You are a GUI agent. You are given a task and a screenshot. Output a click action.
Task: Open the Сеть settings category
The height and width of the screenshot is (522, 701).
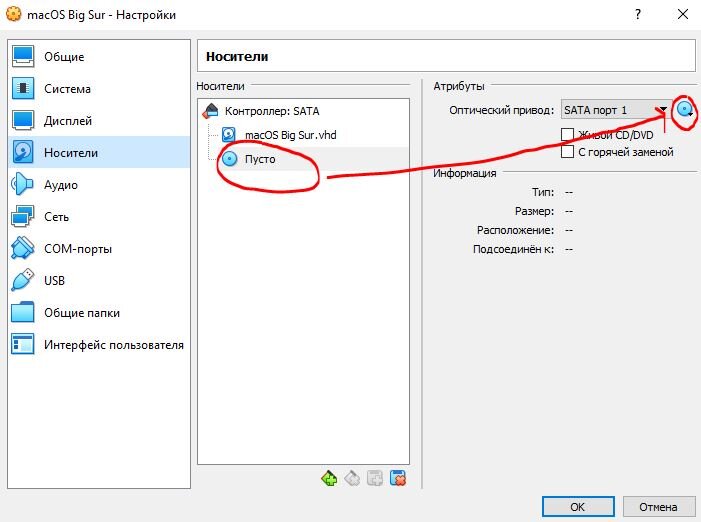[x=99, y=217]
